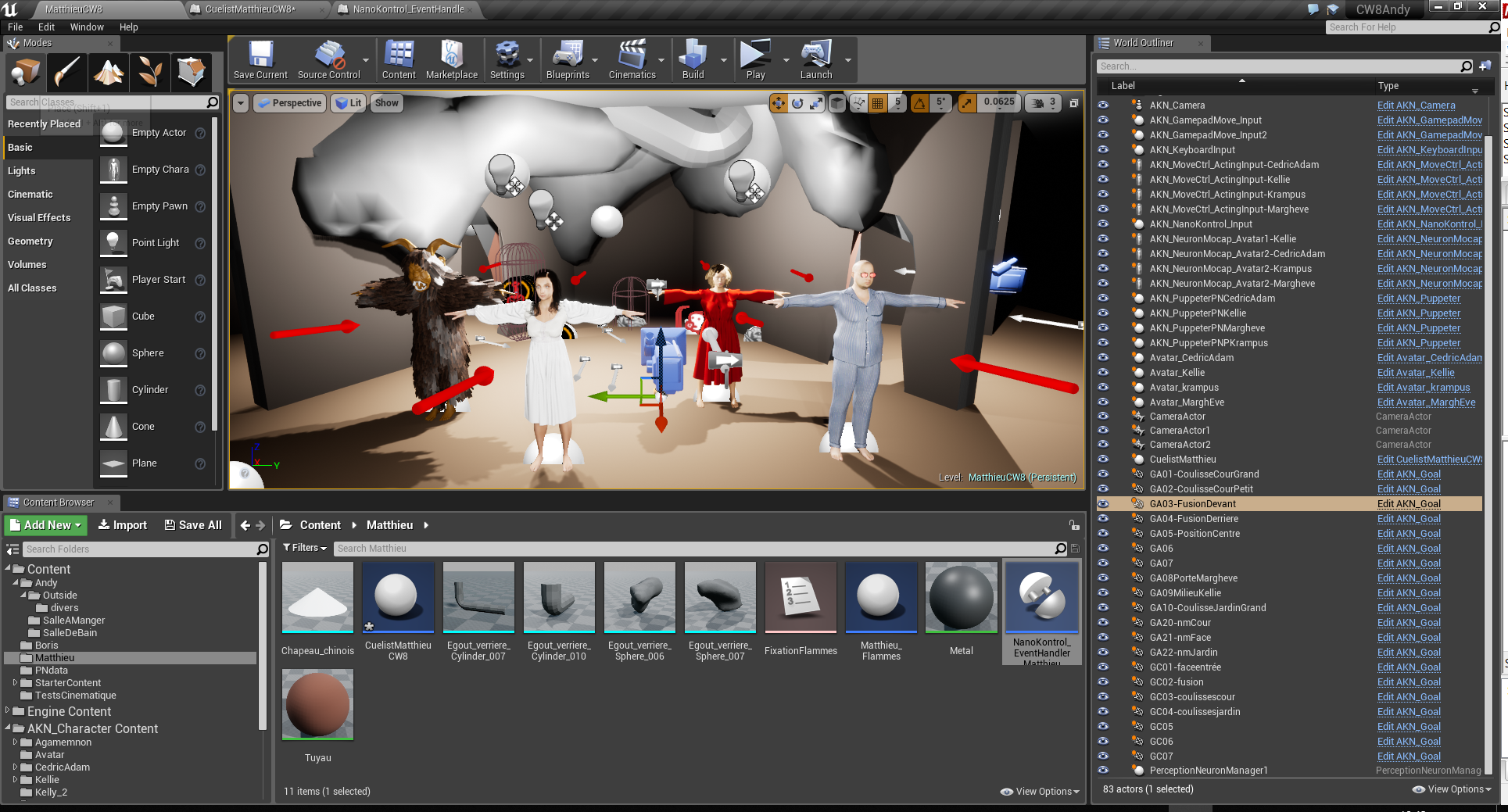Open the Marketplace toolbar icon
Viewport: 1508px width, 812px height.
(x=452, y=60)
